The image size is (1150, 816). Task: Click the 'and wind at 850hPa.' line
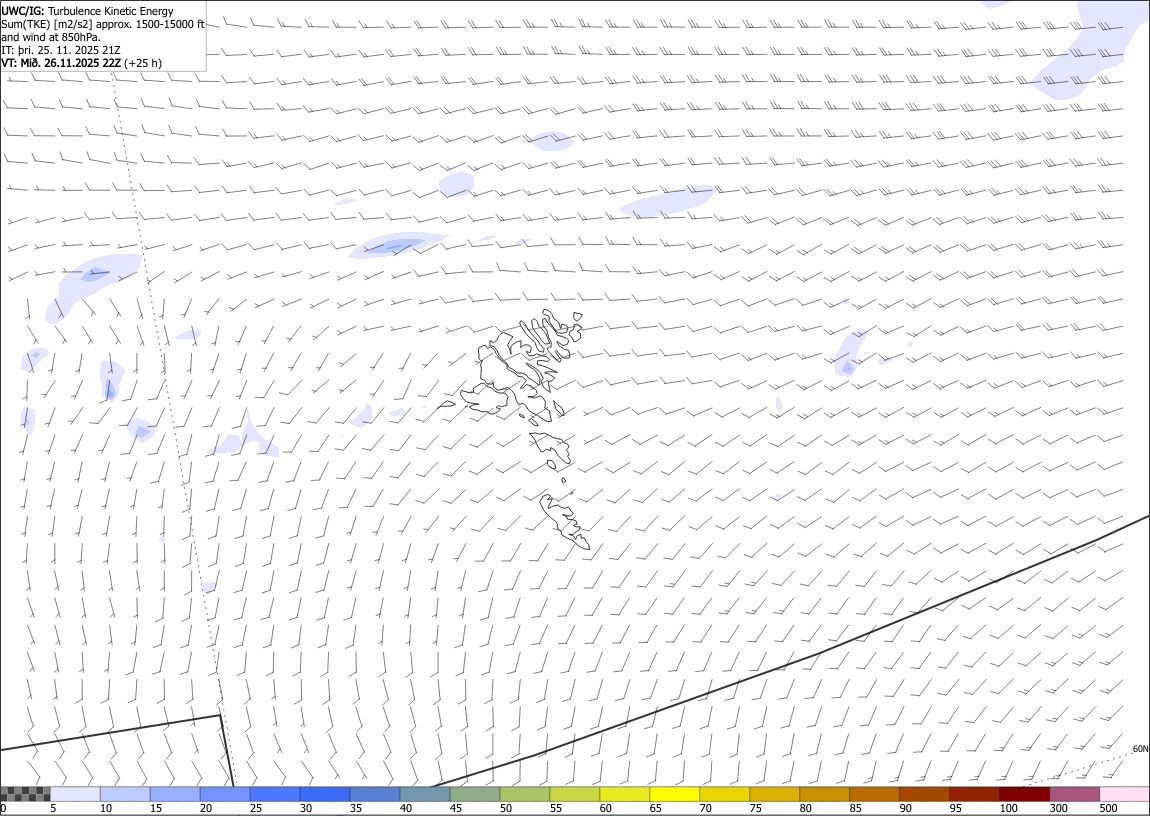(51, 37)
